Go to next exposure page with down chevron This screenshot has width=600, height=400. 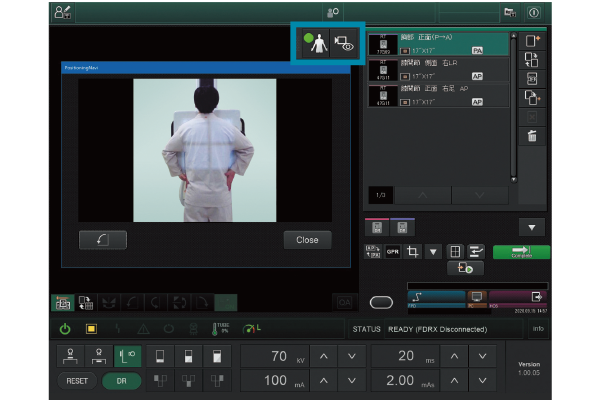(480, 195)
